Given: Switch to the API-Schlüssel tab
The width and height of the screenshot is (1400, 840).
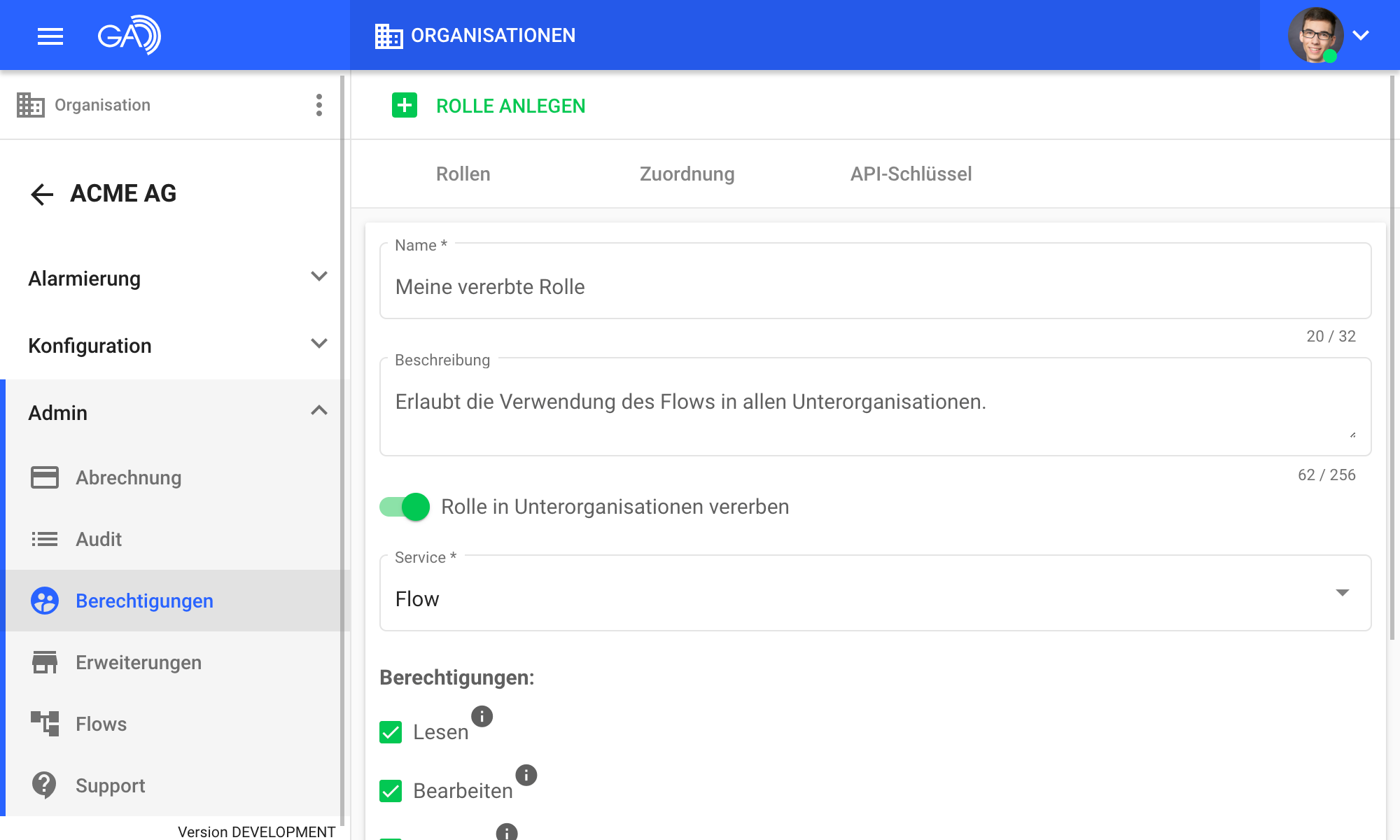Looking at the screenshot, I should pos(911,174).
